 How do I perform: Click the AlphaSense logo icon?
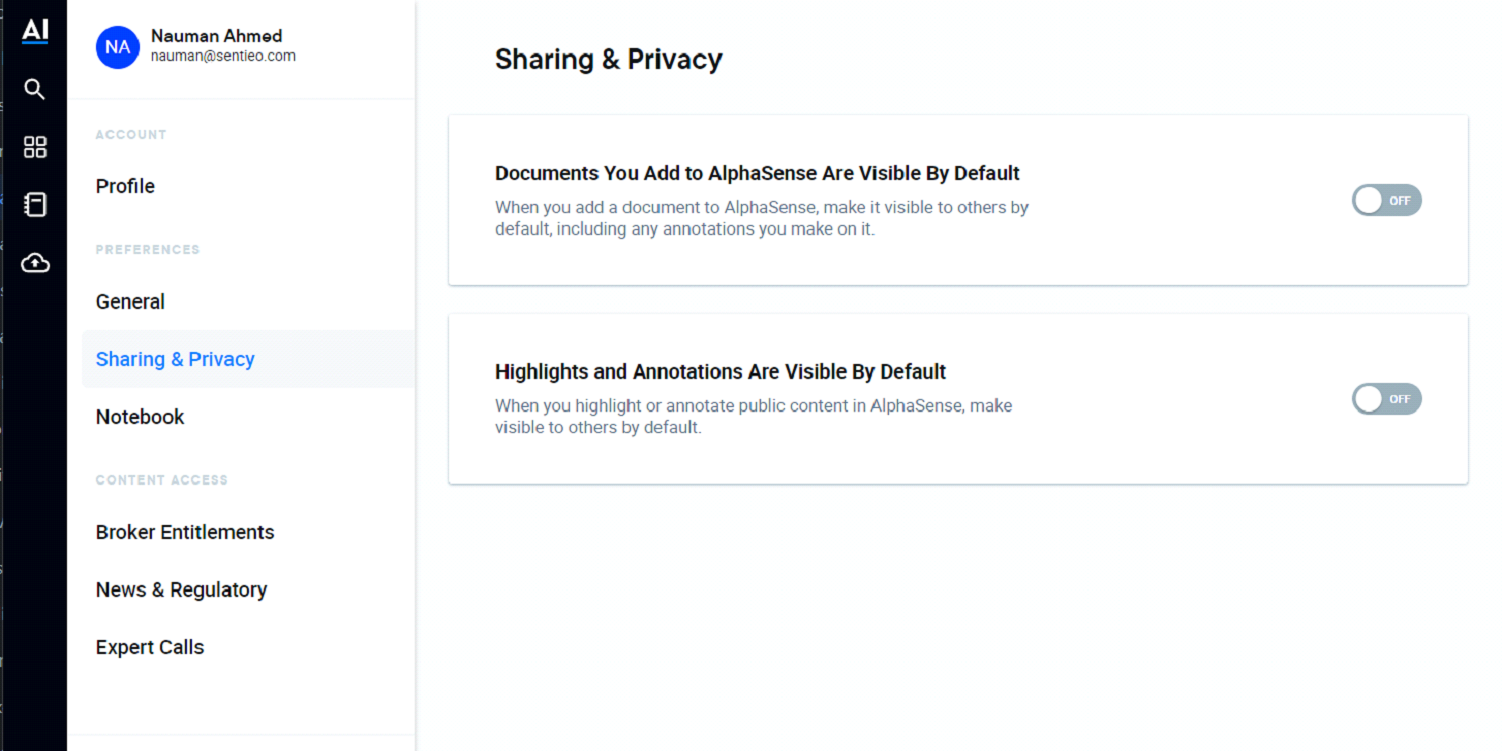[x=35, y=31]
